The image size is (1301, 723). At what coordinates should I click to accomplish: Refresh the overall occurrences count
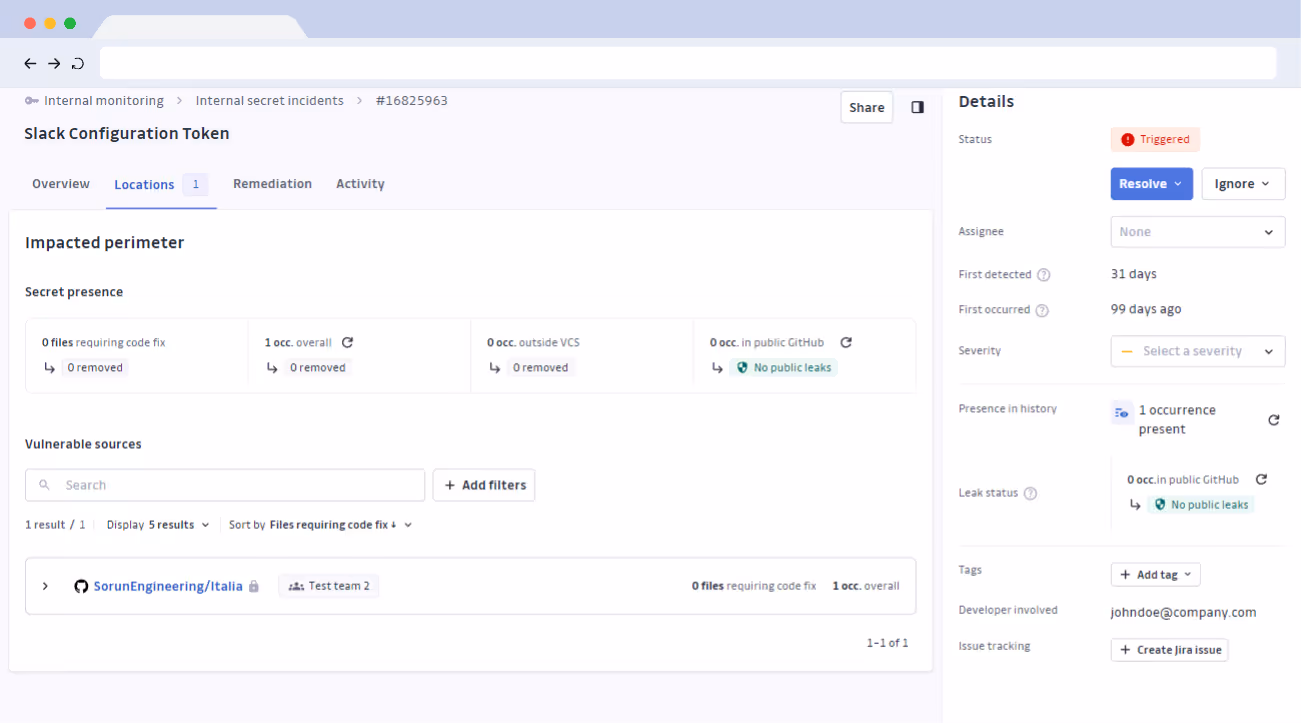pos(347,342)
